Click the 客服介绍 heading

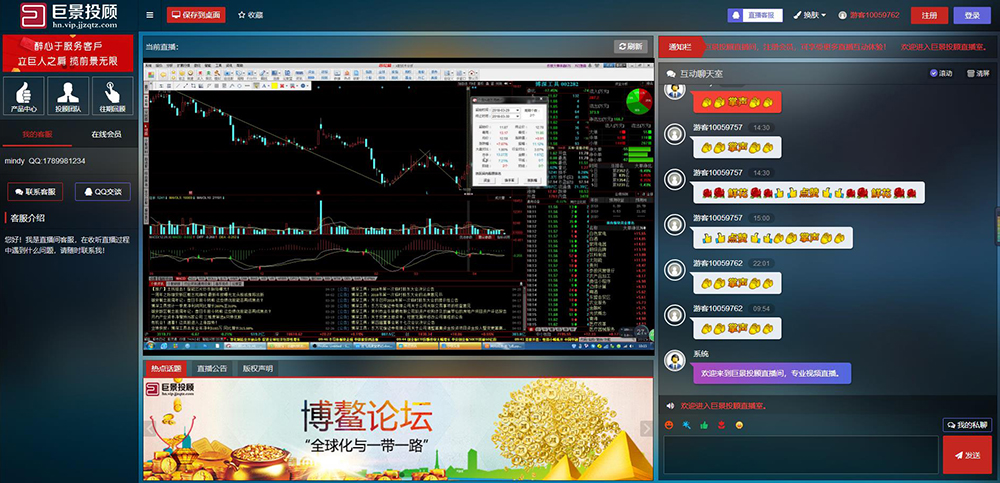click(x=27, y=218)
